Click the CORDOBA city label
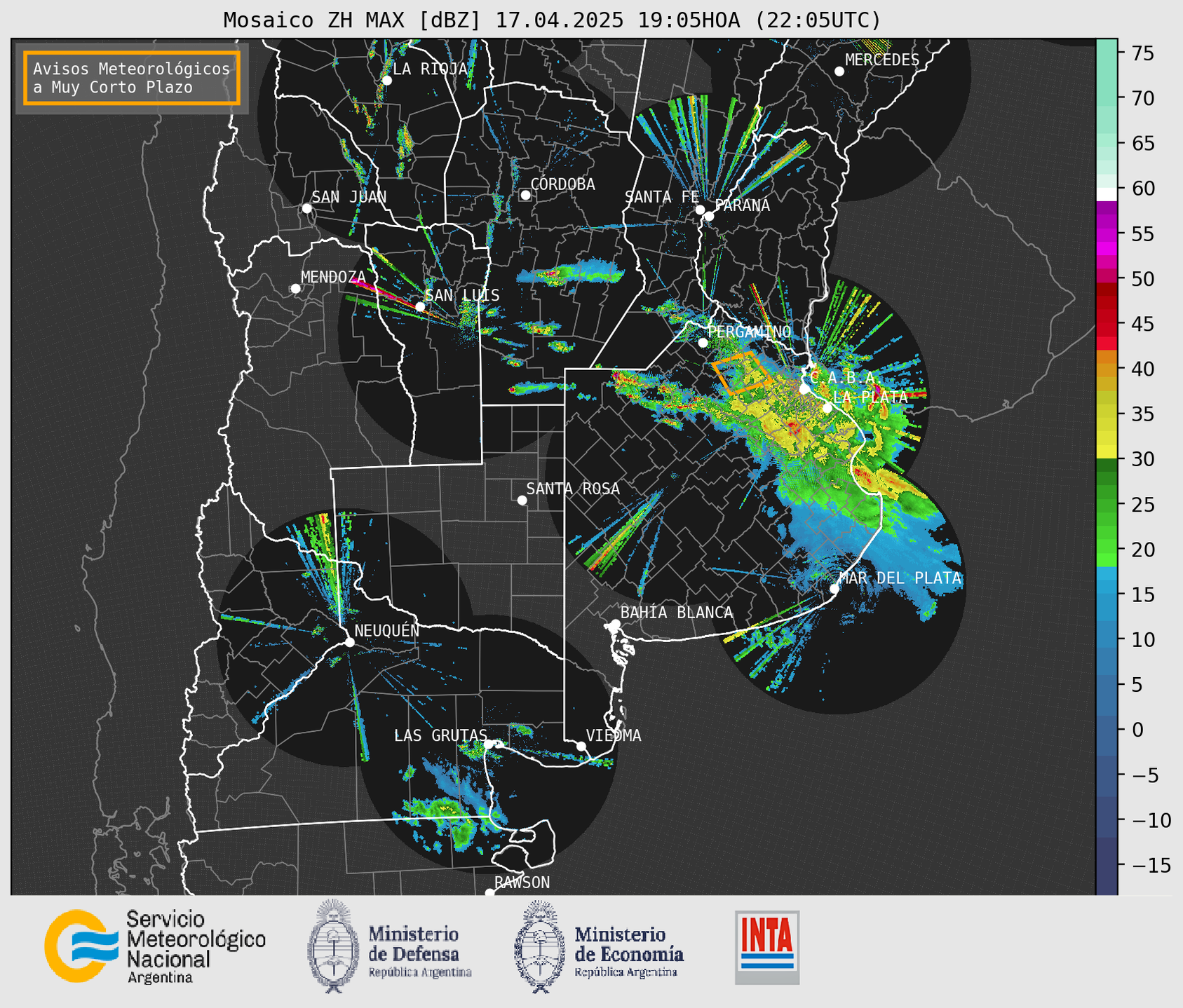 (562, 184)
